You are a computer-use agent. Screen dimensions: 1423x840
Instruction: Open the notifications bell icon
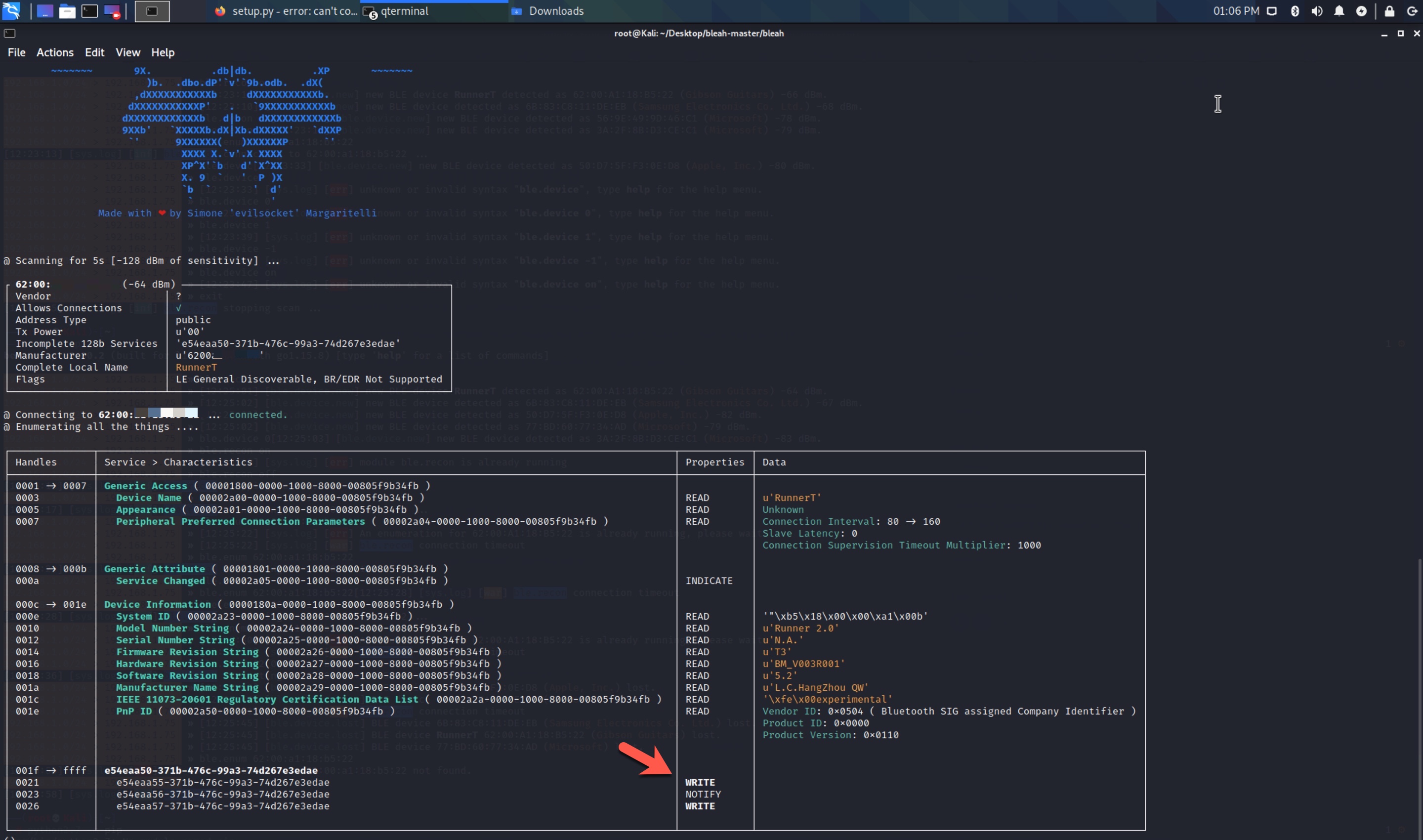[x=1339, y=11]
